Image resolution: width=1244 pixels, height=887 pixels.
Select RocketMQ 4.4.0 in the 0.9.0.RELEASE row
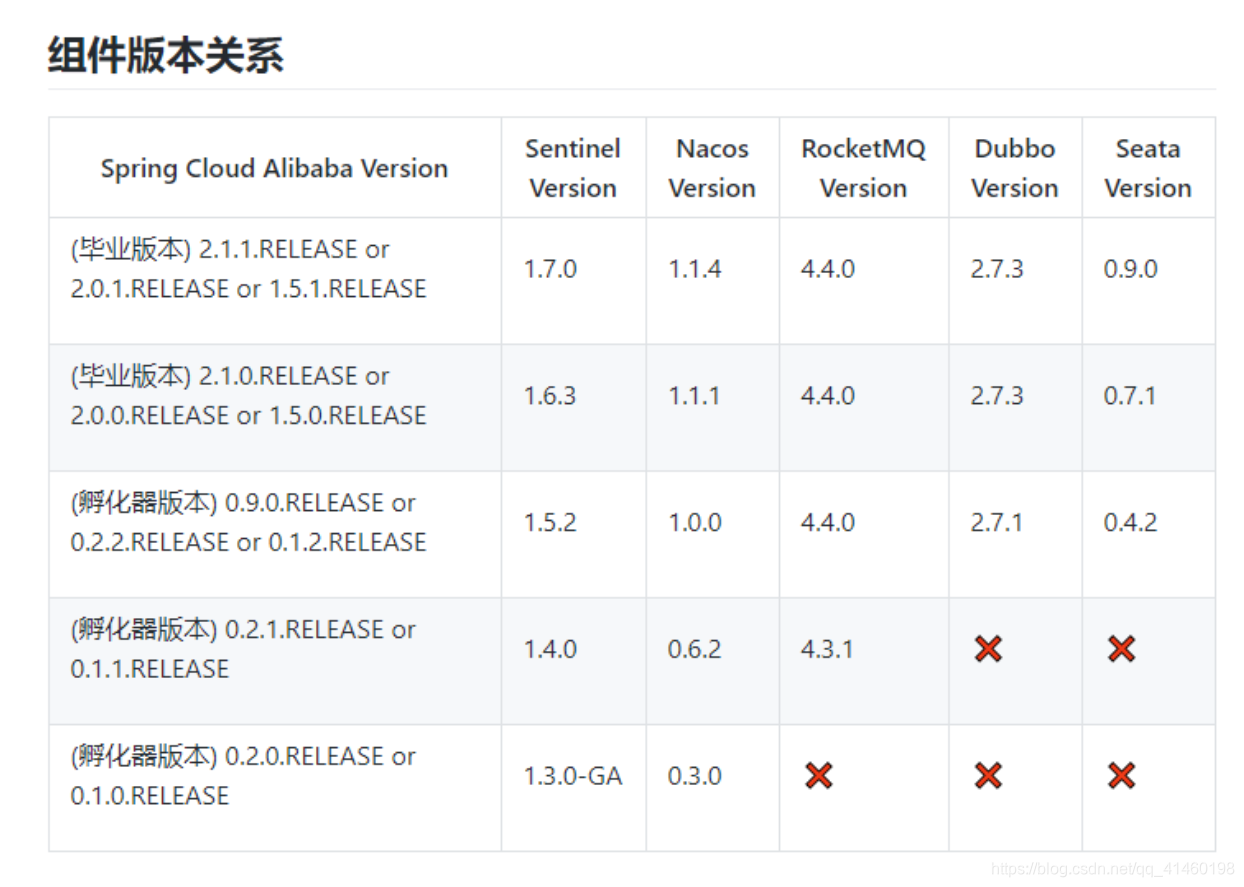tap(828, 522)
